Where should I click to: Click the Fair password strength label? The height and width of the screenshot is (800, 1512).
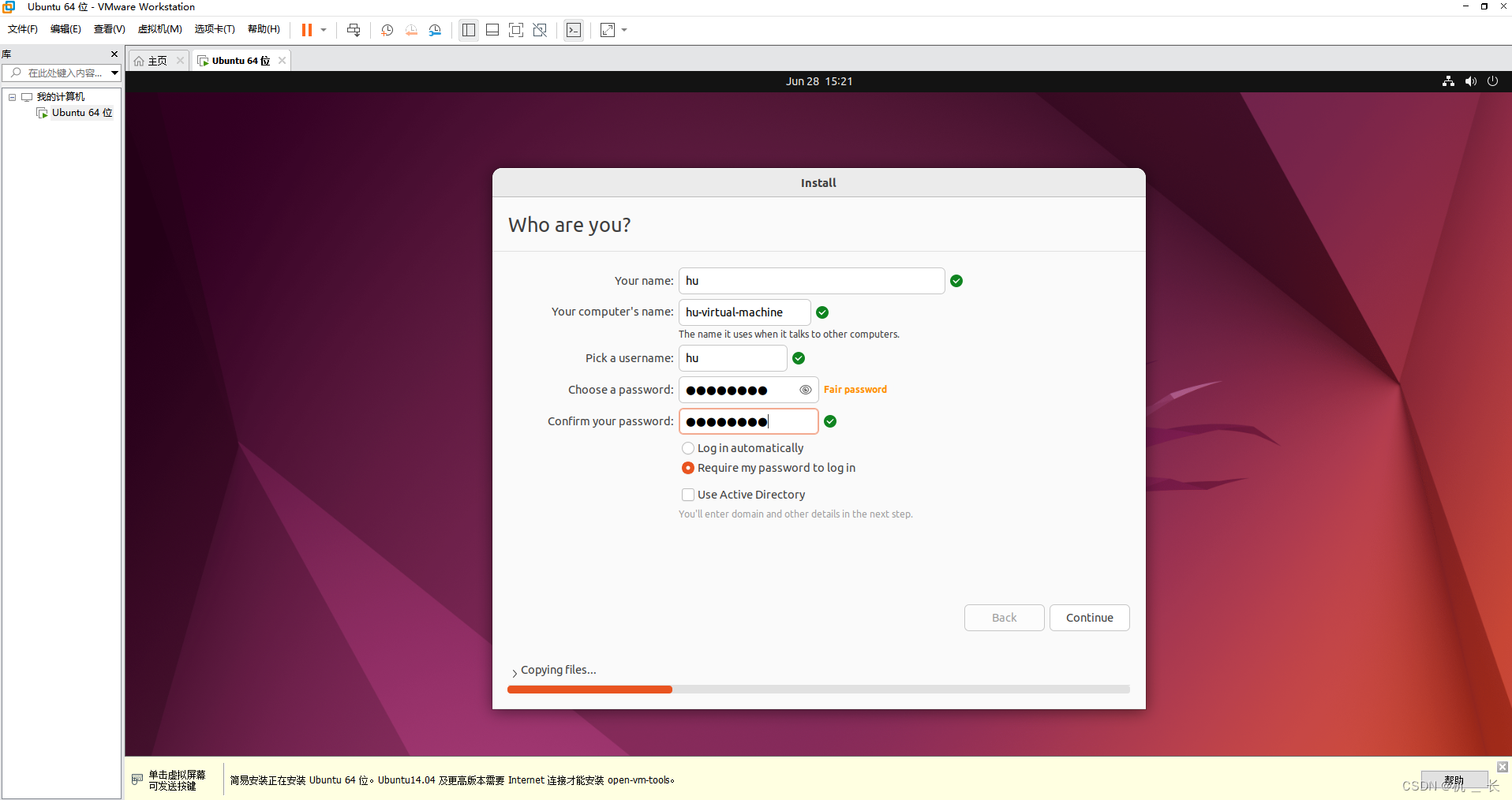coord(855,390)
